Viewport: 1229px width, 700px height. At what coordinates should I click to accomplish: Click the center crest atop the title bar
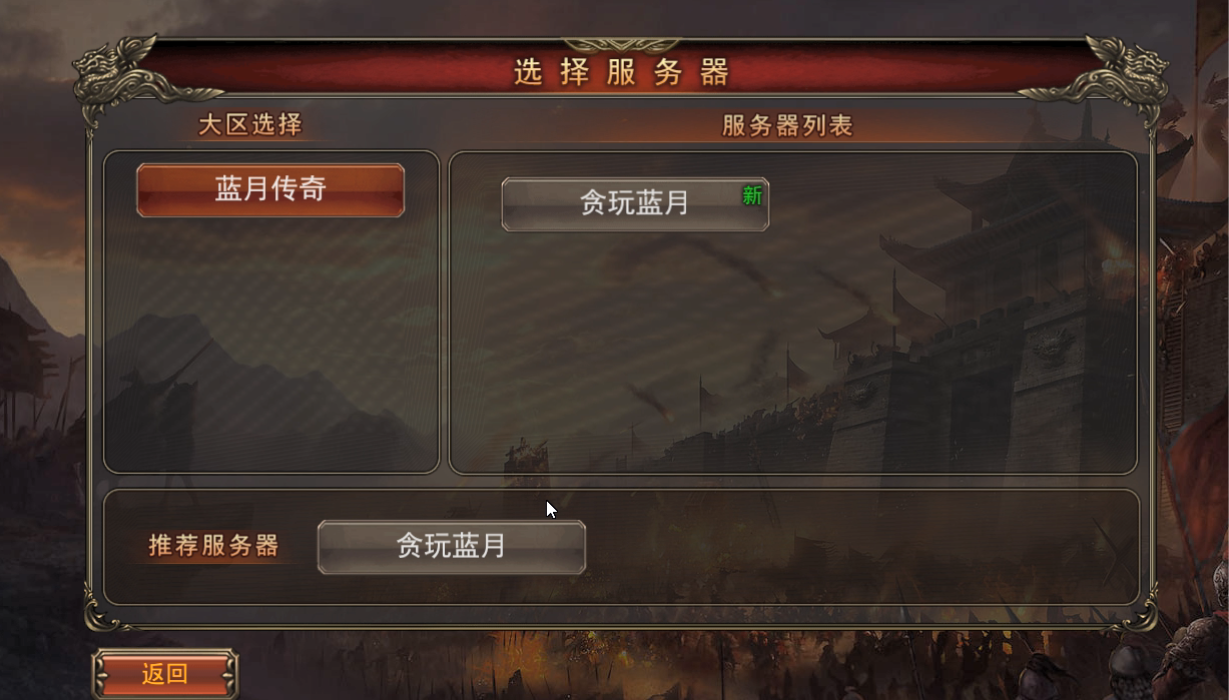(621, 45)
